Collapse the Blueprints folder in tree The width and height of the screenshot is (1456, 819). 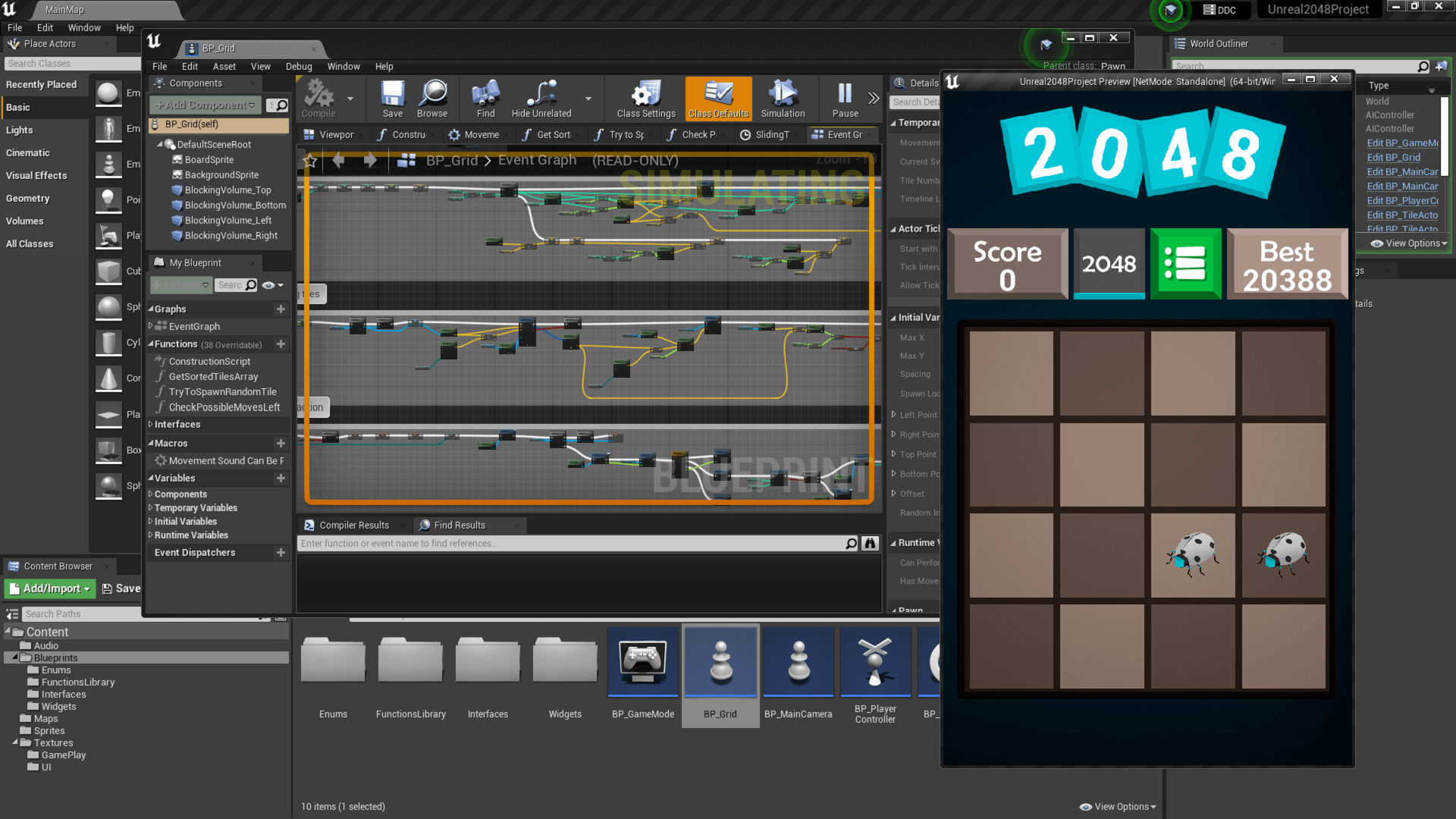coord(15,657)
